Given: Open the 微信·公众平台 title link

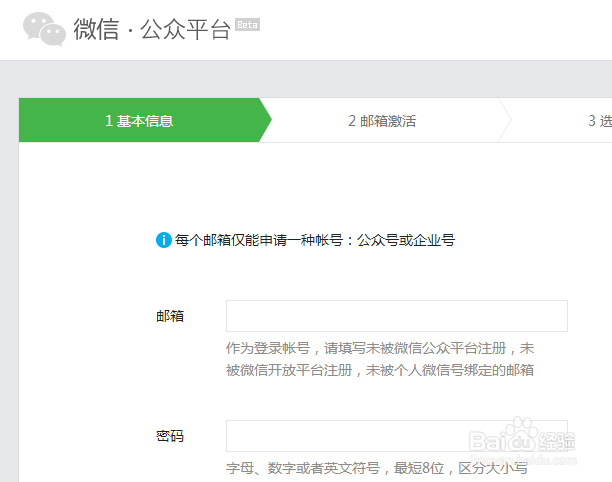Looking at the screenshot, I should [152, 29].
